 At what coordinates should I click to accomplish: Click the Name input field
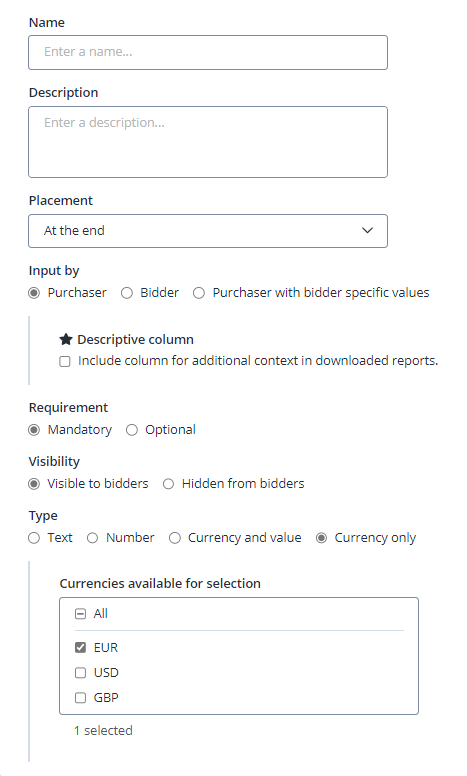tap(208, 52)
